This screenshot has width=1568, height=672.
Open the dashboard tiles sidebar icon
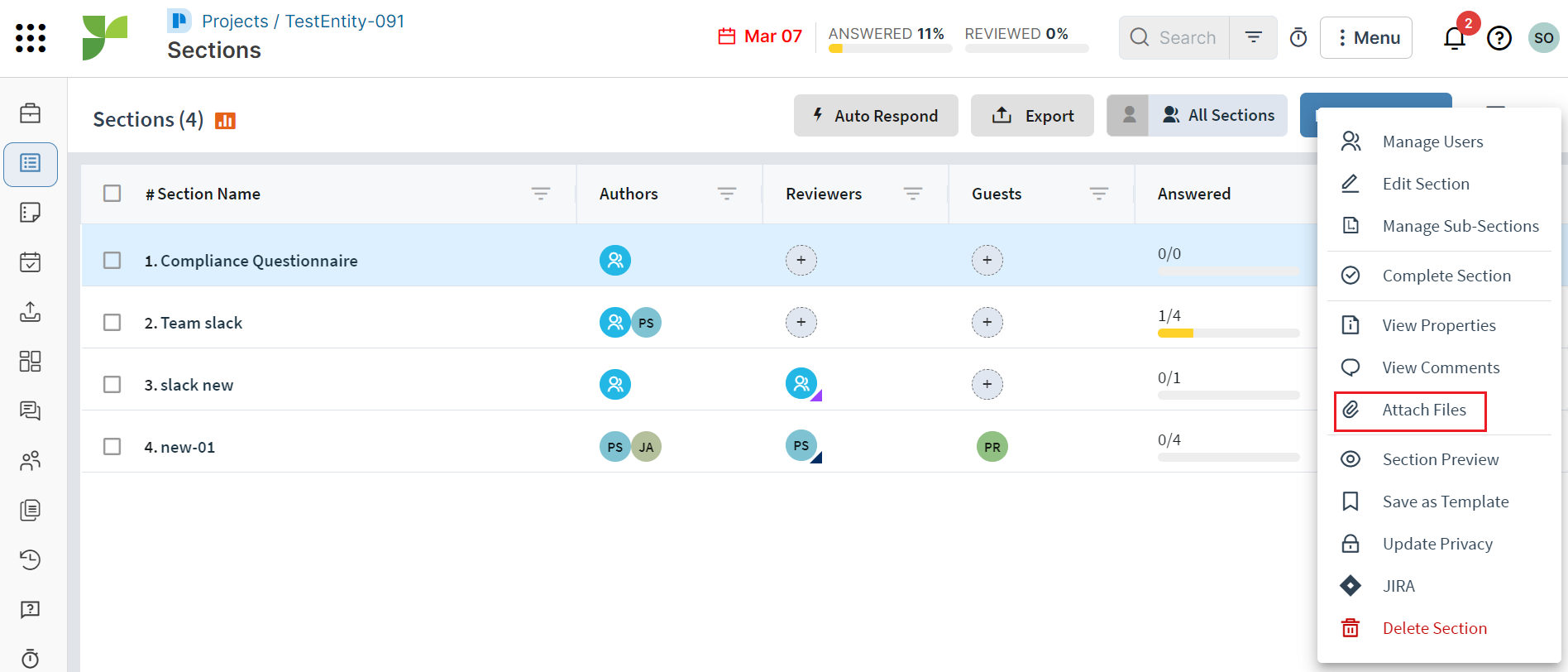pyautogui.click(x=31, y=362)
